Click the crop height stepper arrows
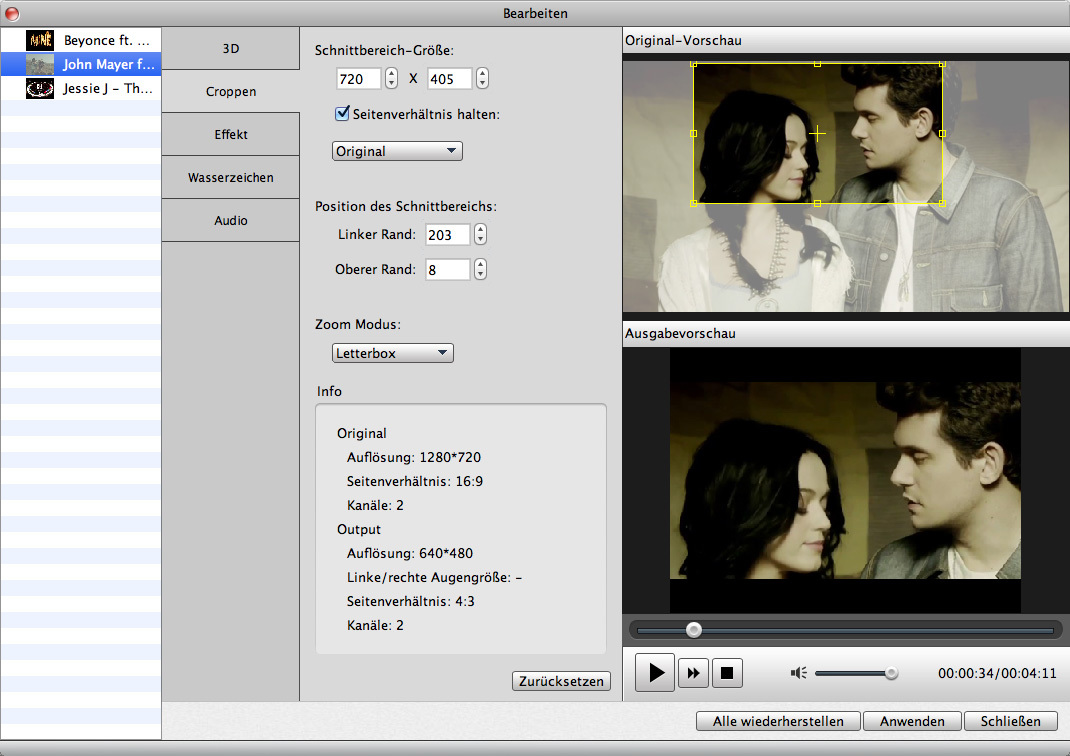Viewport: 1070px width, 756px height. click(x=482, y=78)
